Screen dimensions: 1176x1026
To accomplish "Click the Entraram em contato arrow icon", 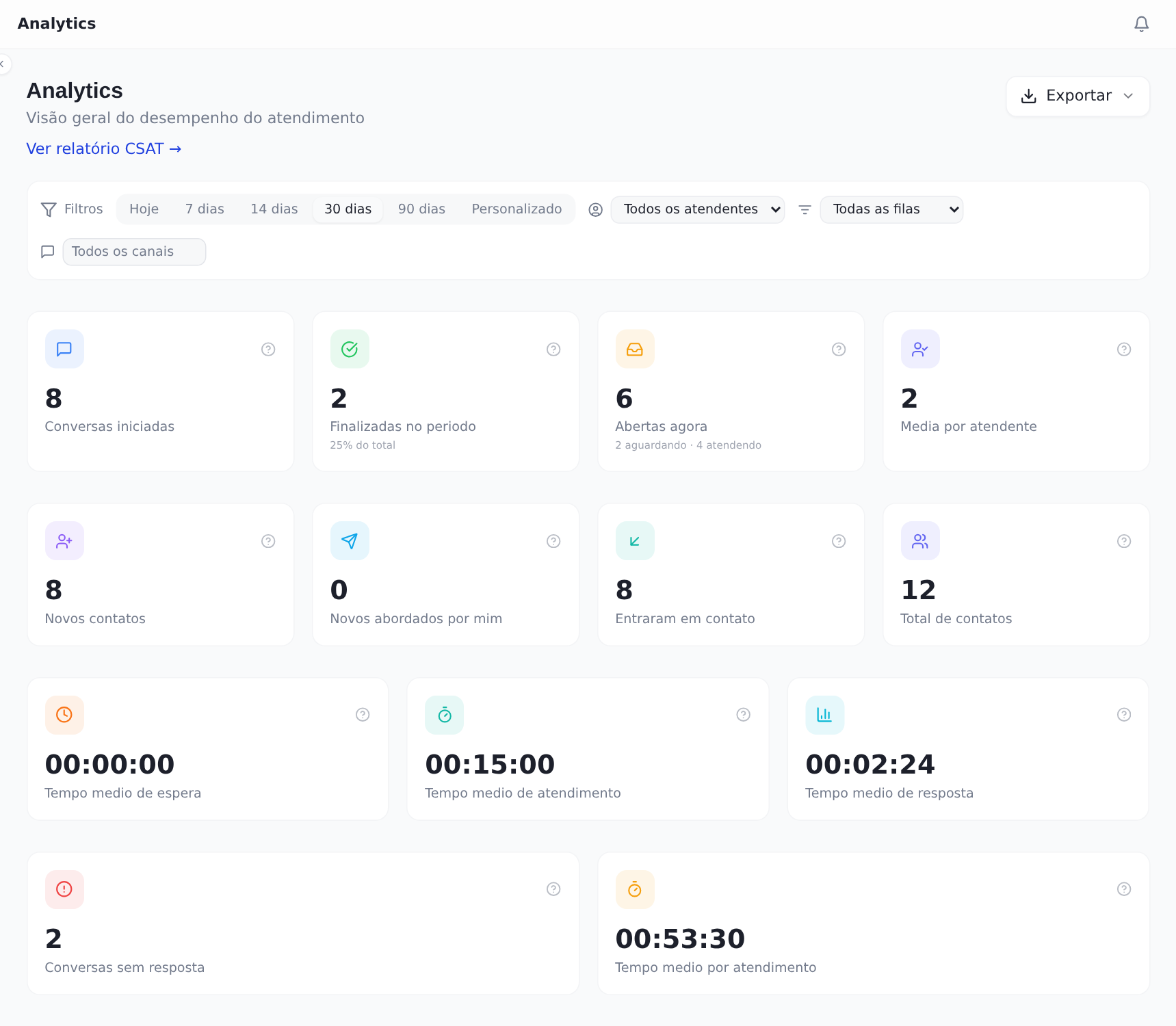I will (635, 541).
